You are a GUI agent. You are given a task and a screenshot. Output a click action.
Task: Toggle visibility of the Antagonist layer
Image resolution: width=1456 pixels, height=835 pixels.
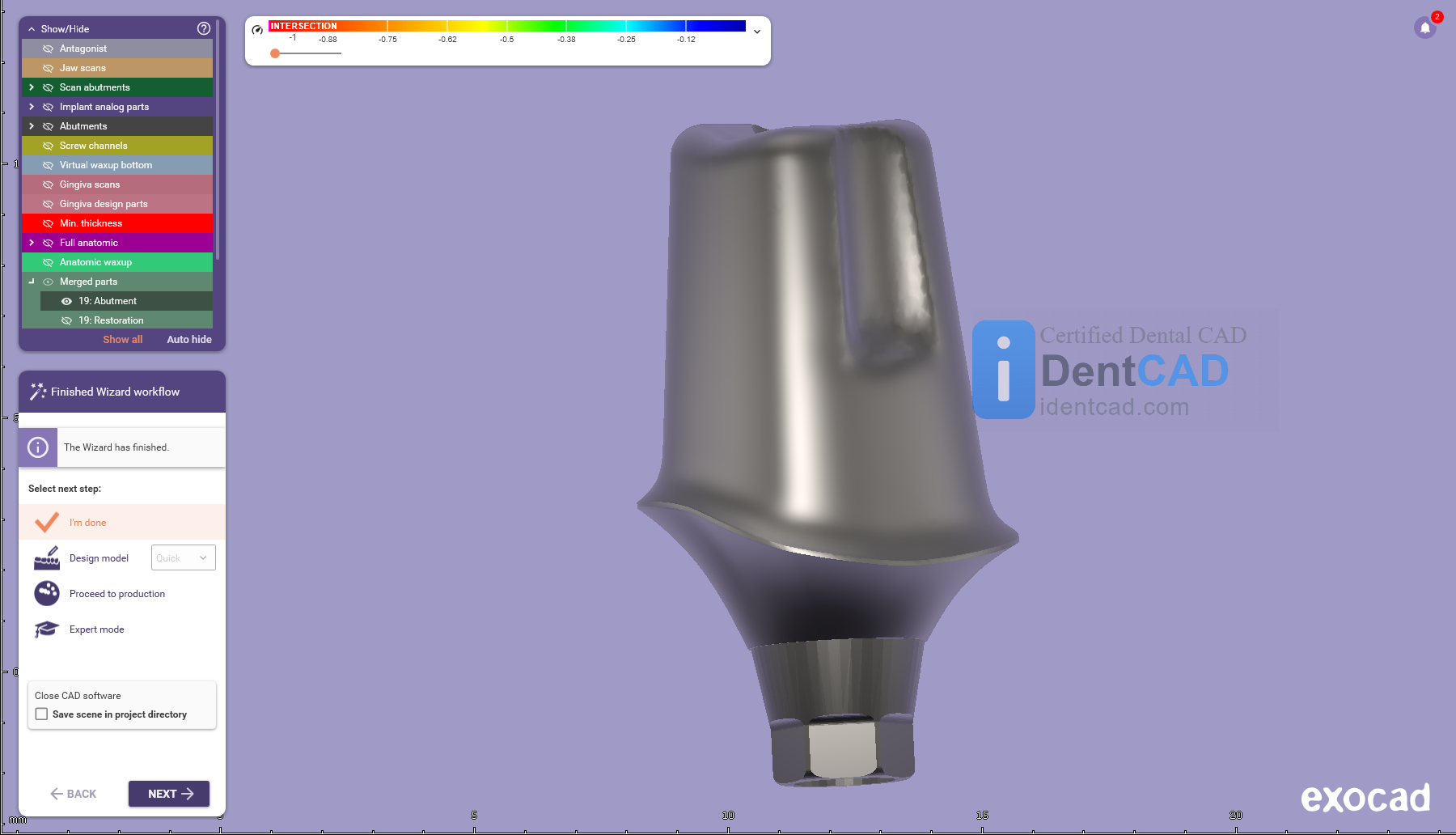coord(48,49)
